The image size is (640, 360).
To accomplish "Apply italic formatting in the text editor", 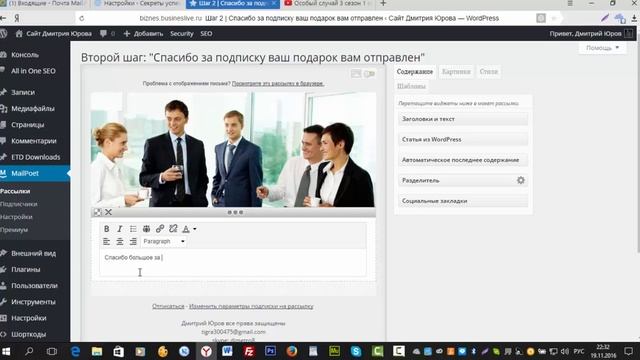I will click(x=120, y=229).
